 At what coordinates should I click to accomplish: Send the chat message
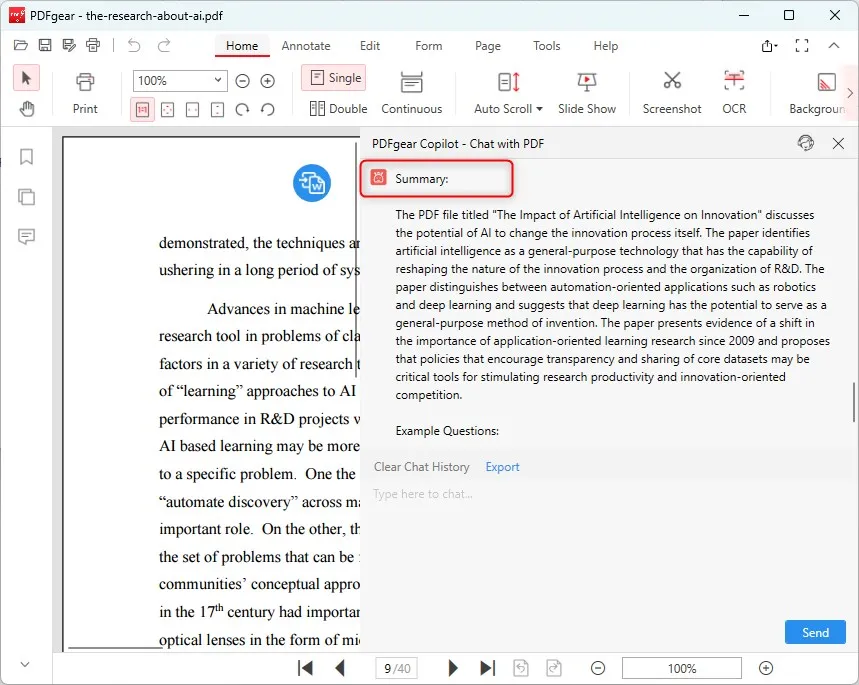pos(815,632)
